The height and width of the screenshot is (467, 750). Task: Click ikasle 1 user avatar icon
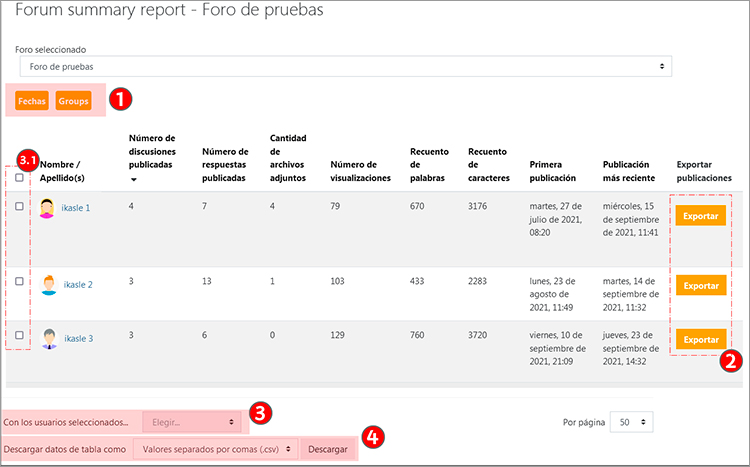pos(48,208)
